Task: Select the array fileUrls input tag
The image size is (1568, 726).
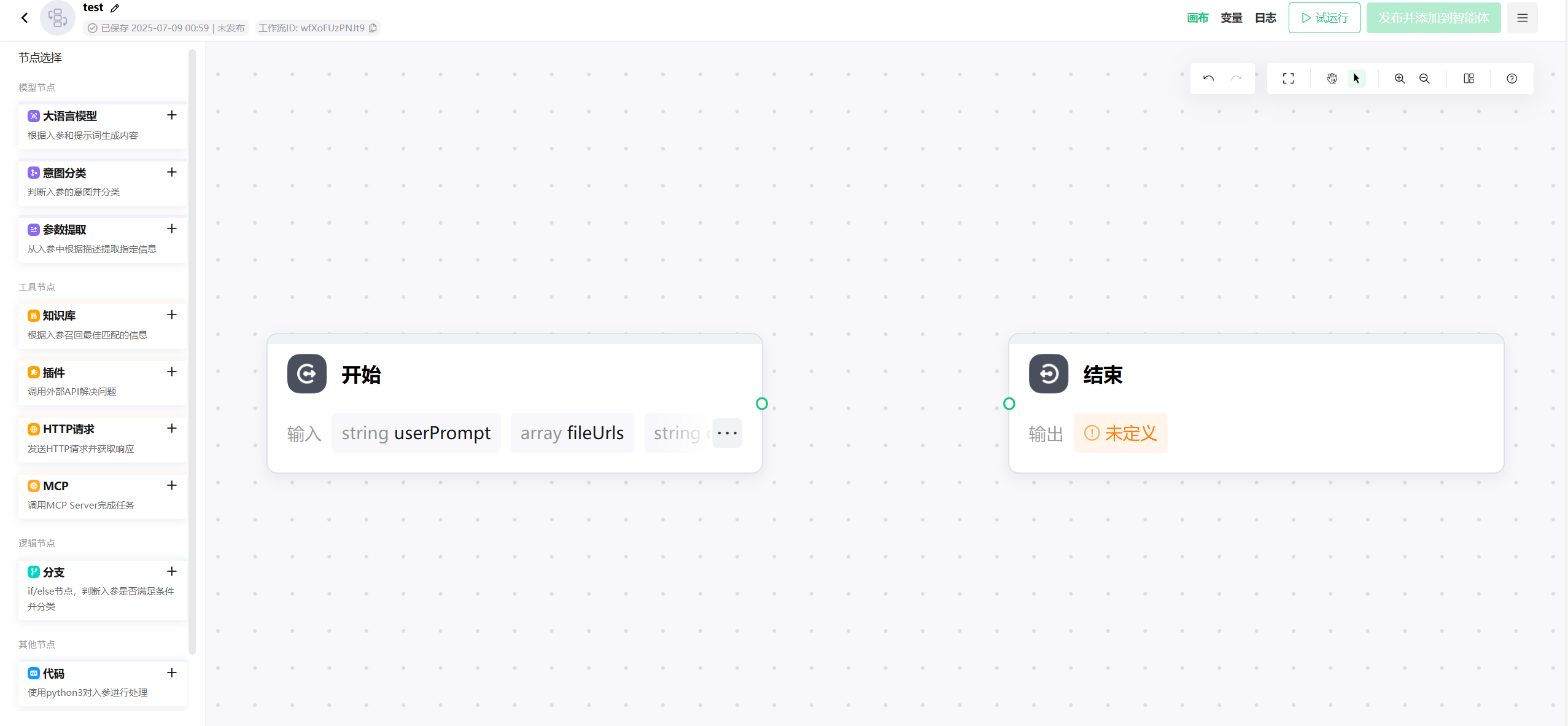Action: point(572,433)
